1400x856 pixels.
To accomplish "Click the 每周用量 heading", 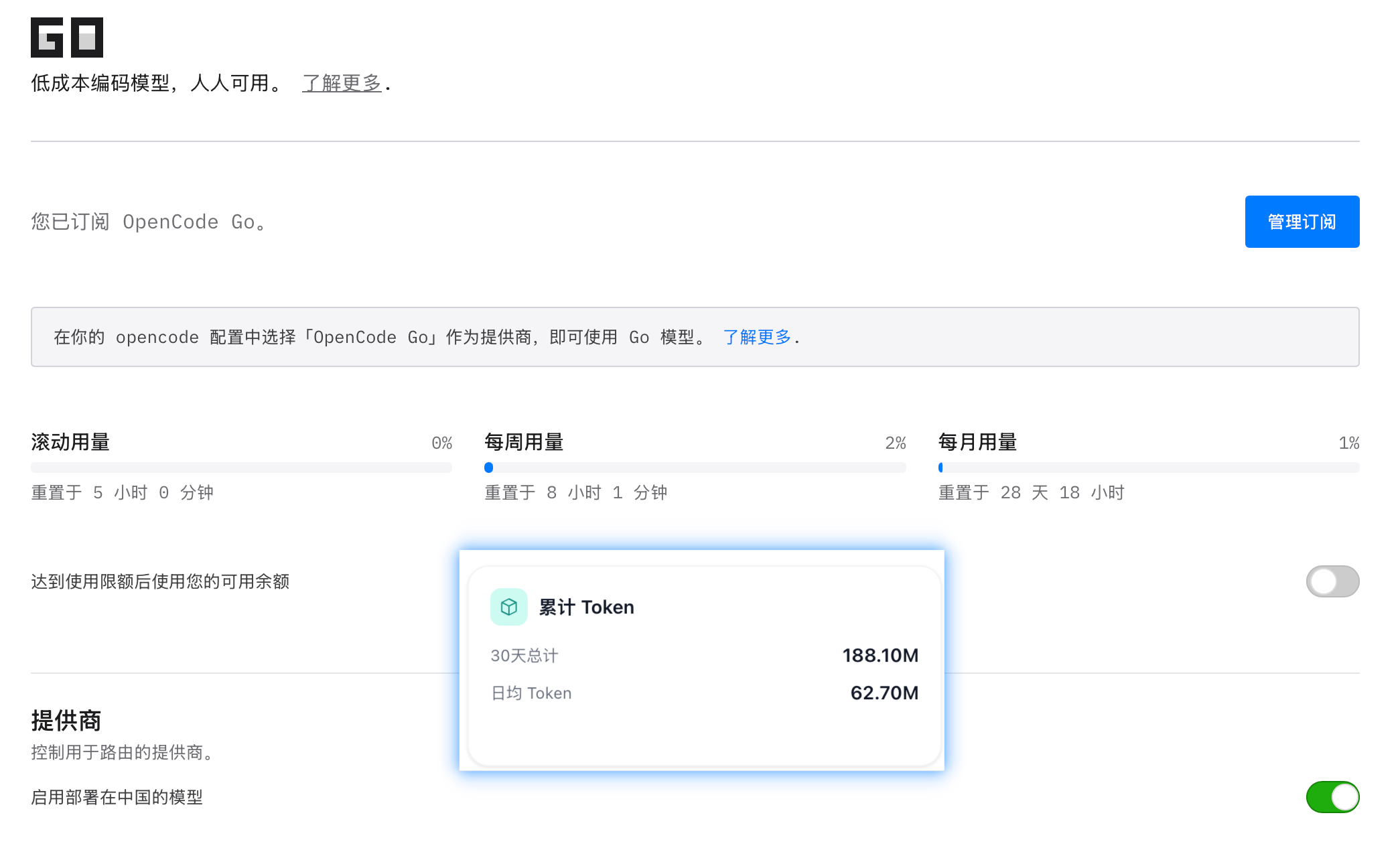I will (524, 442).
